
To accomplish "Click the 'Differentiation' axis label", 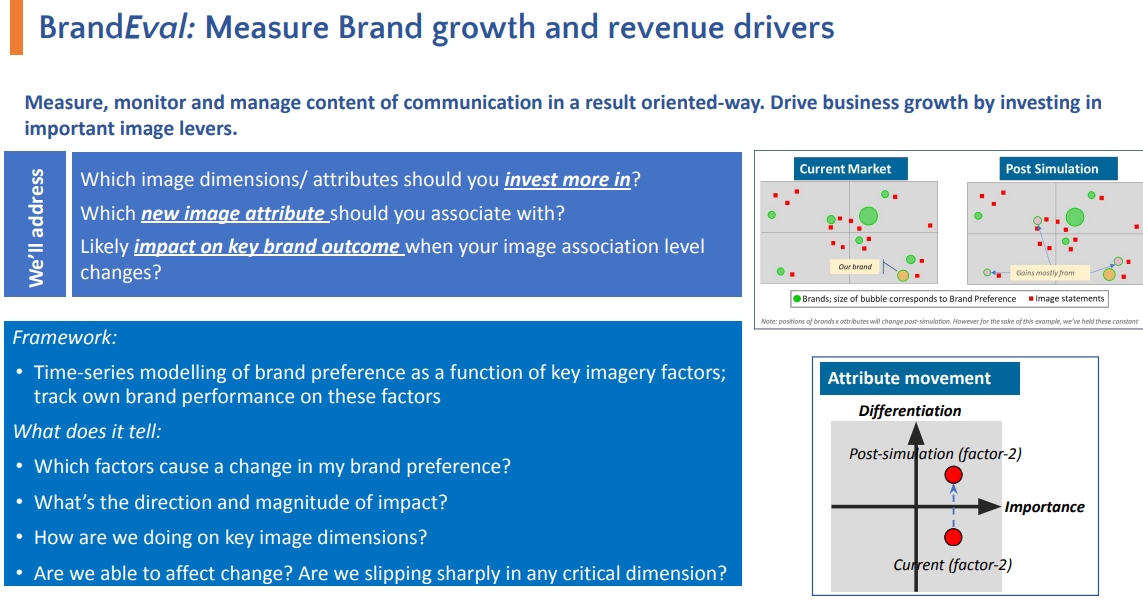I will [x=910, y=411].
